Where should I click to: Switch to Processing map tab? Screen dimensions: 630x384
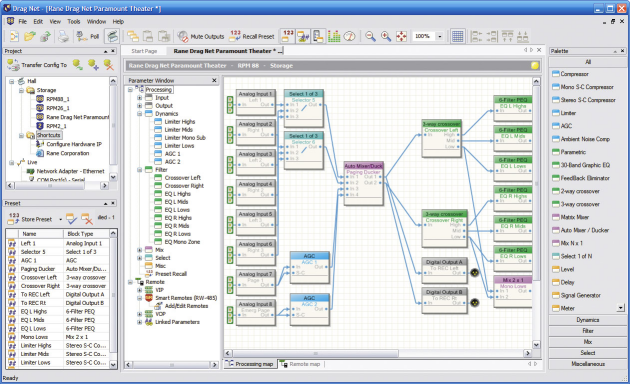[x=250, y=364]
